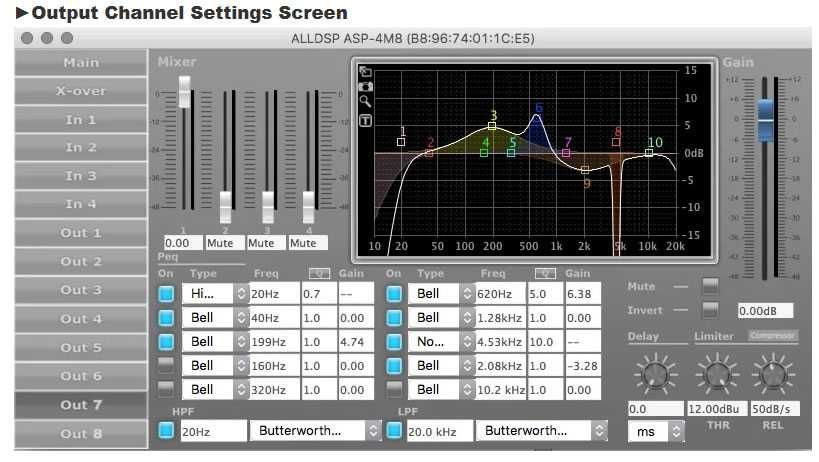Open HPF Butterworth filter type dropdown
Viewport: 819px width, 462px height.
[x=315, y=431]
